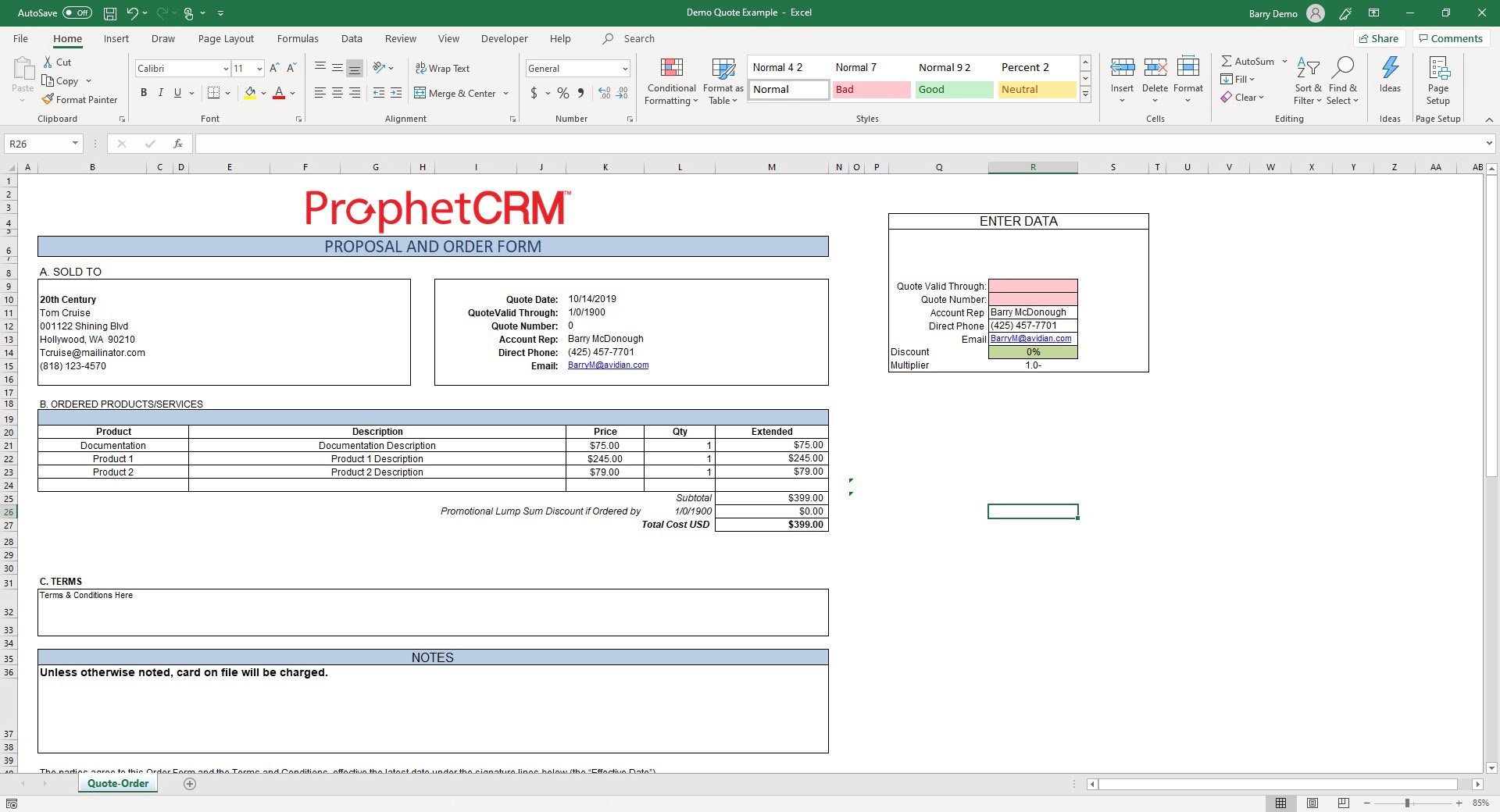The width and height of the screenshot is (1500, 812).
Task: Click the Copy icon
Action: coord(48,80)
